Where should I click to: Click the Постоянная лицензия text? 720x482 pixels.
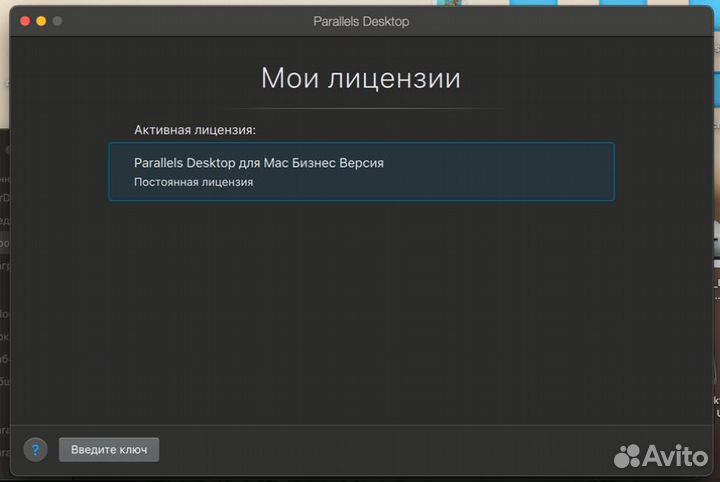click(x=193, y=182)
